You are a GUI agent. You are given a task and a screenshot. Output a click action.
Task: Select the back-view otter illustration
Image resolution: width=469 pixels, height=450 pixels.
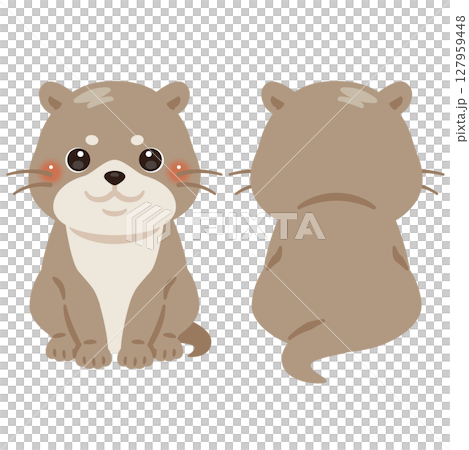336,231
